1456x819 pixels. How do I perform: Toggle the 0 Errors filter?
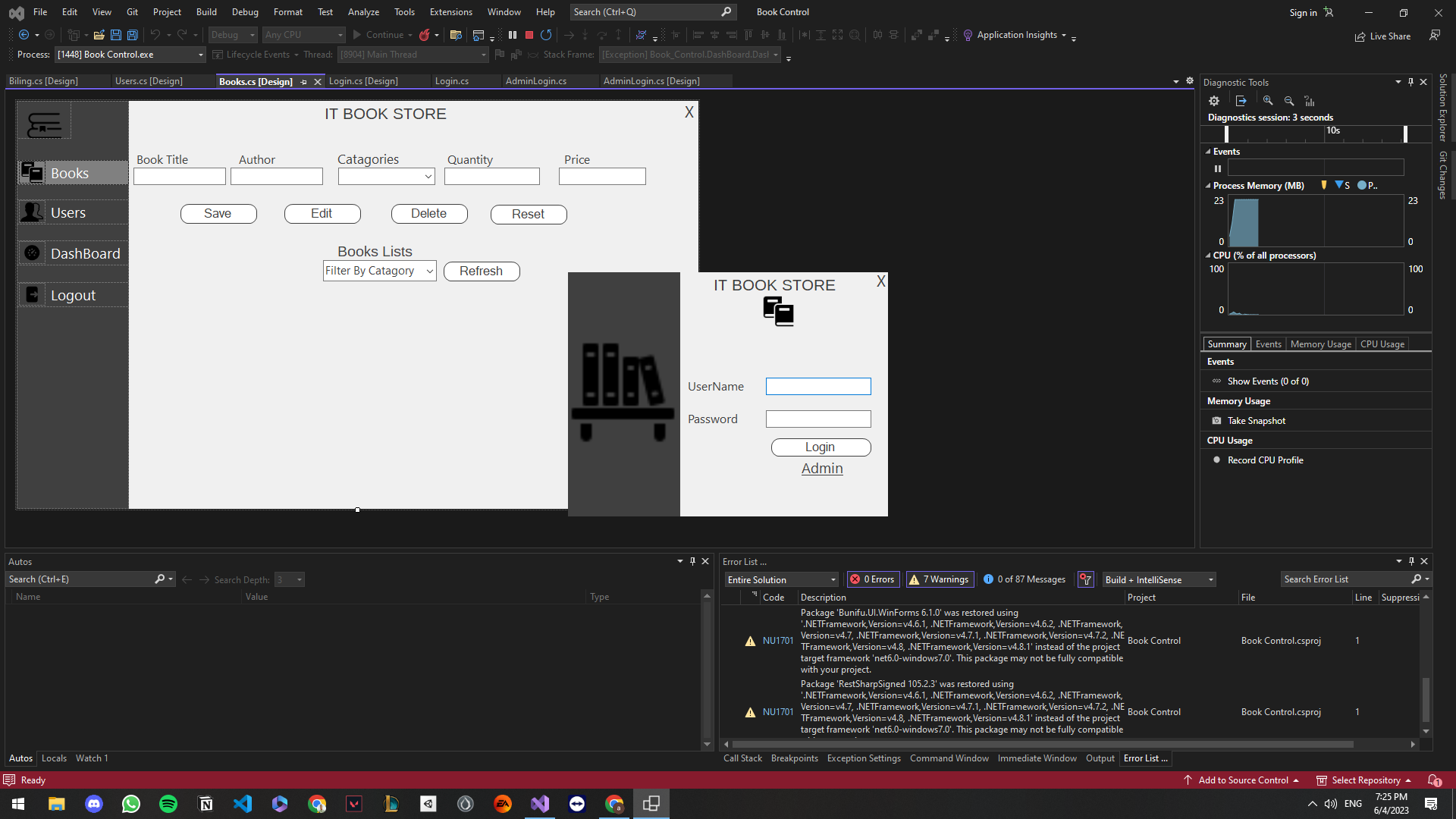pyautogui.click(x=873, y=579)
